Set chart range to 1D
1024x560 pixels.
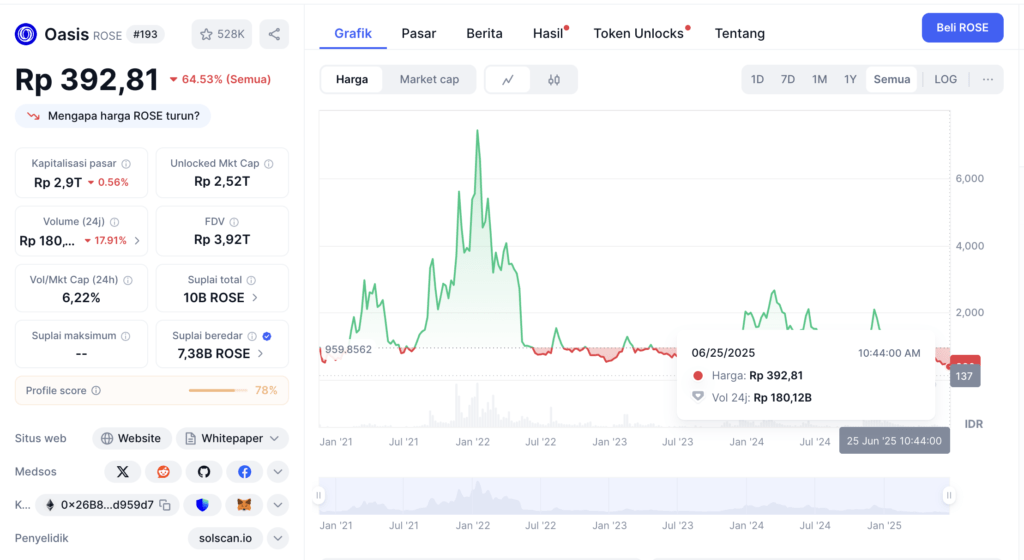(758, 79)
